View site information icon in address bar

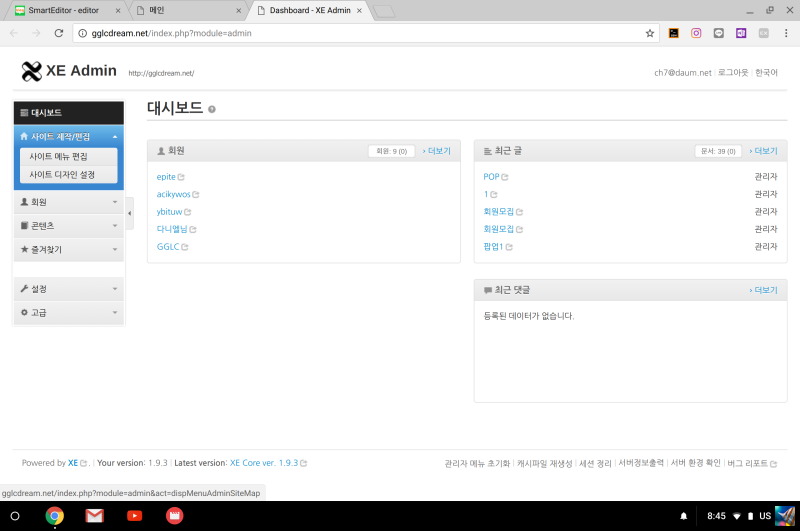[x=82, y=33]
